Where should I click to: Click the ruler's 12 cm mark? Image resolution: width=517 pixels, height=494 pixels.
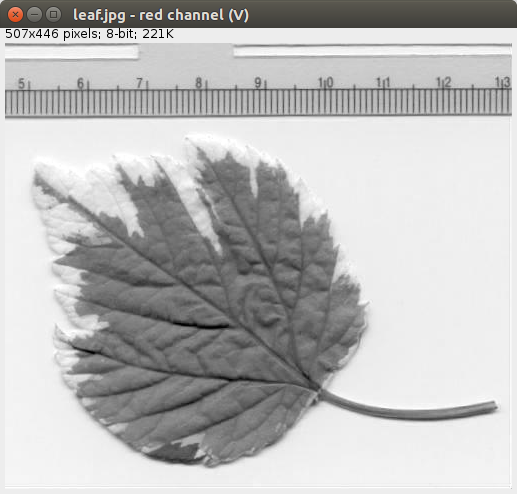443,82
